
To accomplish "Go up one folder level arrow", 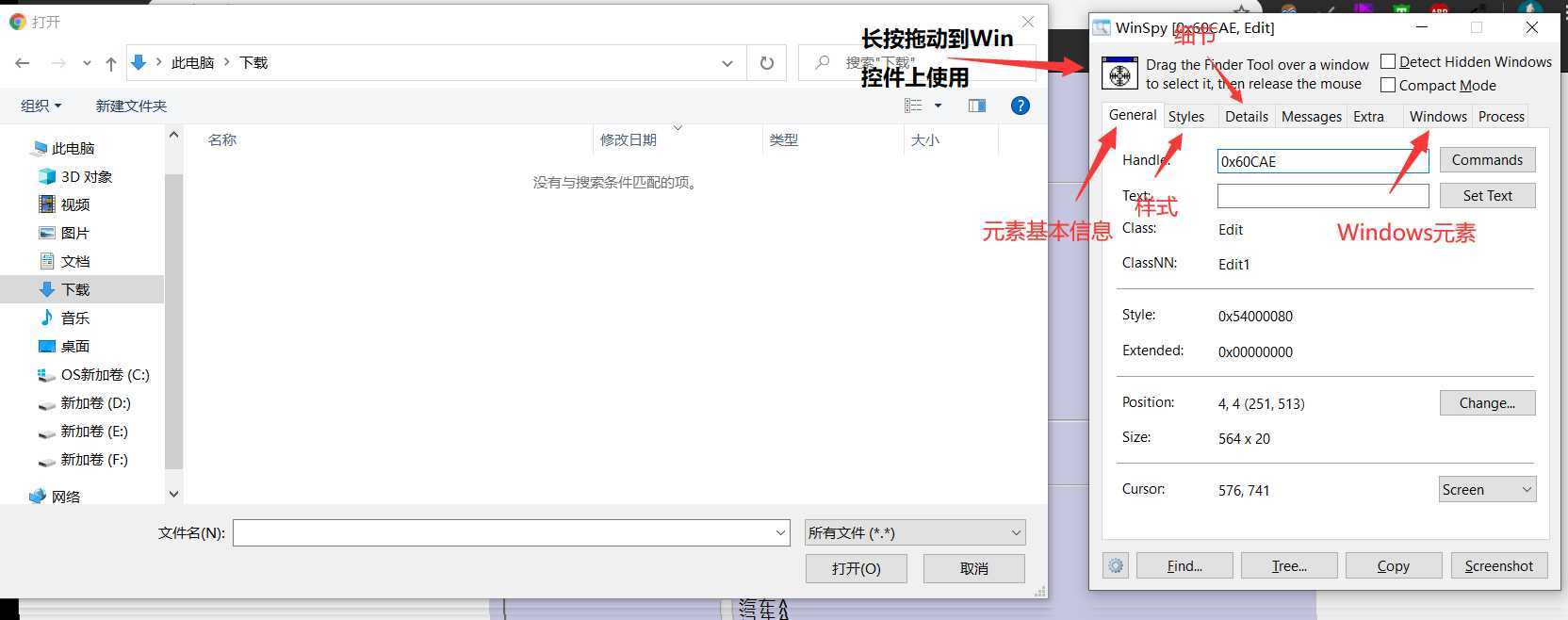I will (111, 63).
